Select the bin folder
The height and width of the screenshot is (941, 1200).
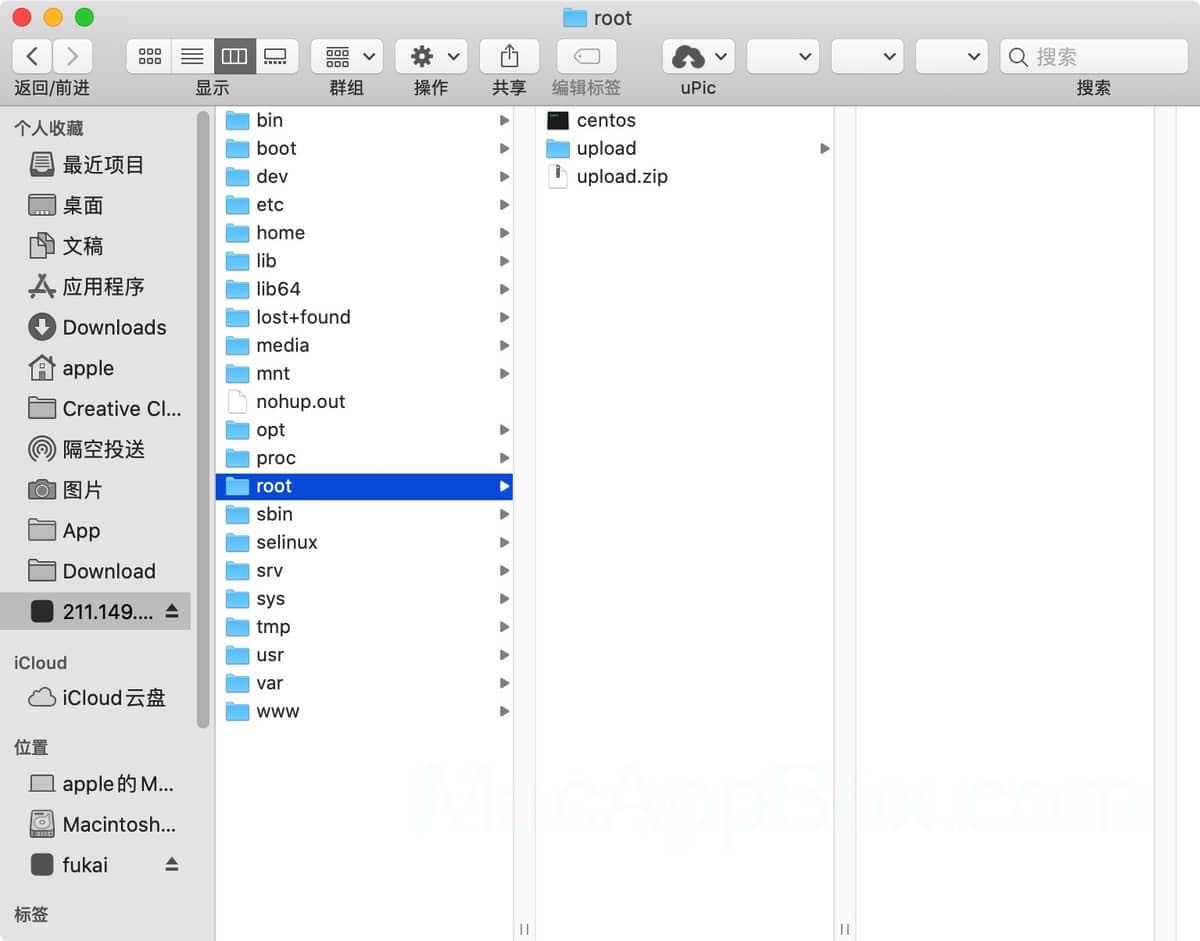(x=364, y=120)
